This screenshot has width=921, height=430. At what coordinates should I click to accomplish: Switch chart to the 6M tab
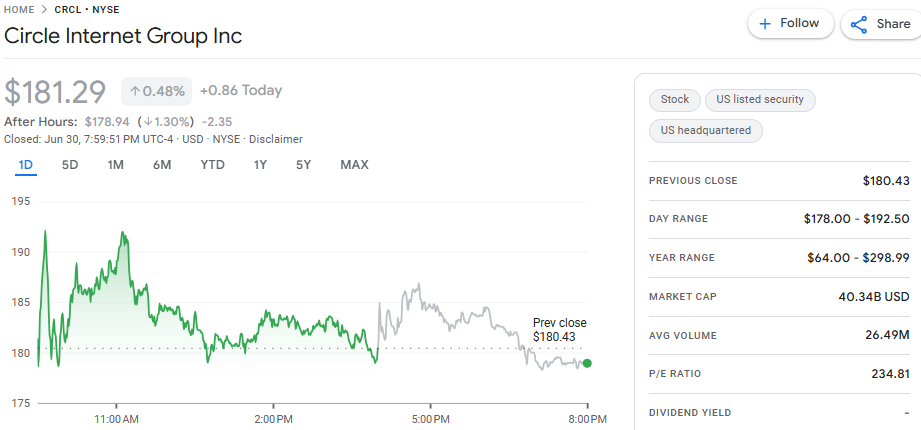pos(162,165)
